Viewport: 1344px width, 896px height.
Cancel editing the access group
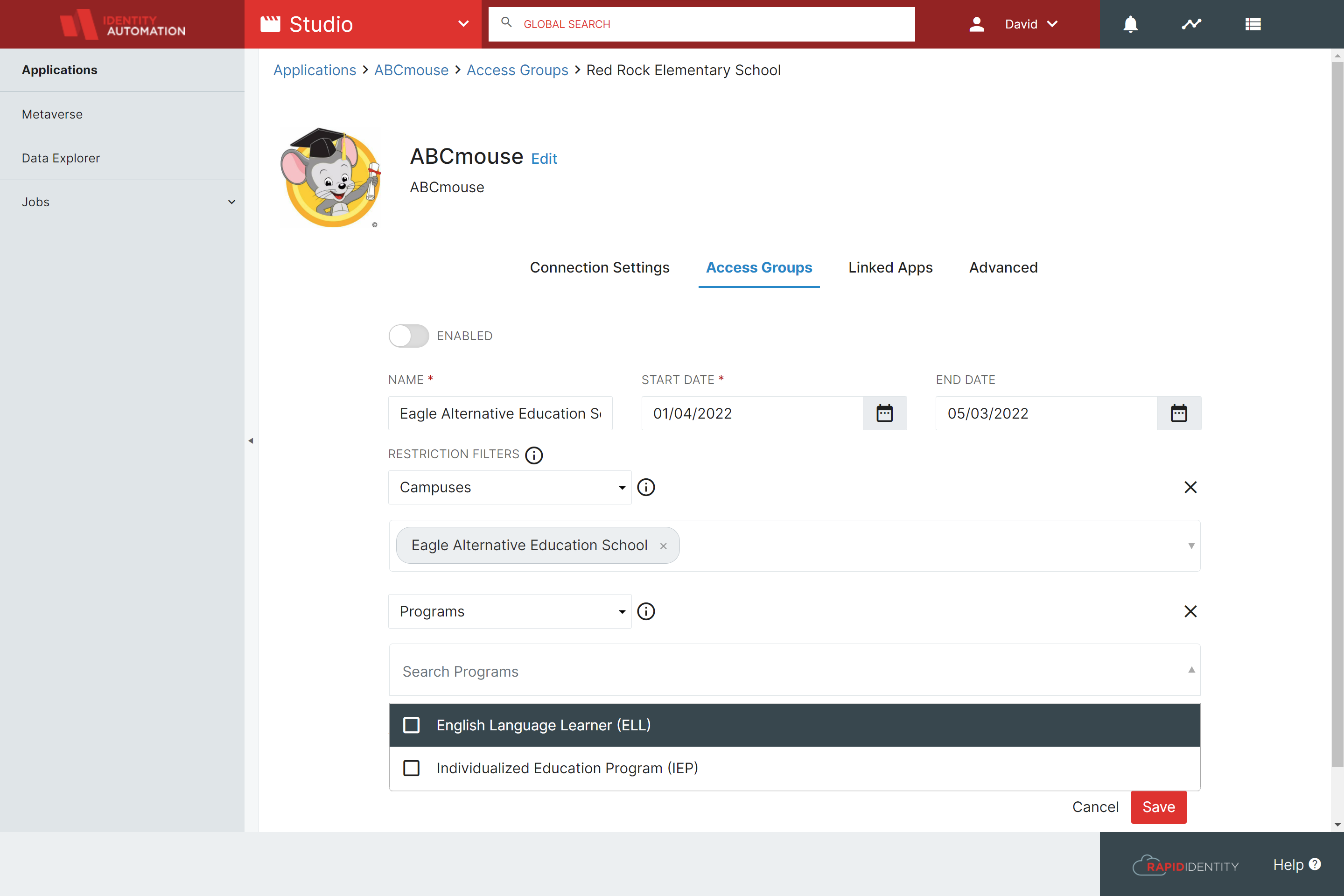pos(1095,807)
